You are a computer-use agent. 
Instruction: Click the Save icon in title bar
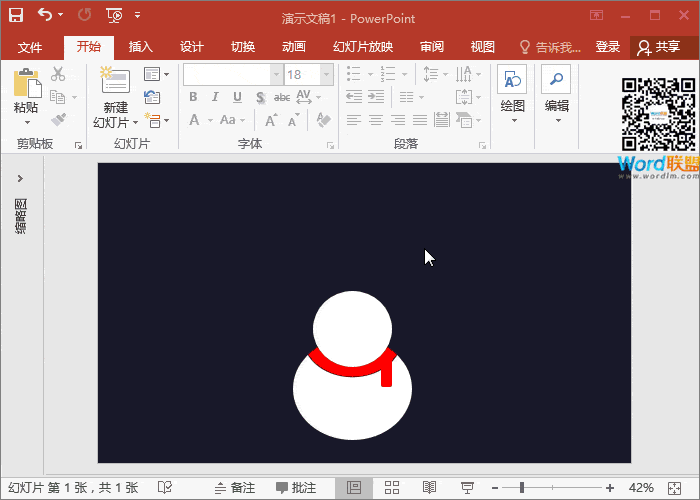[14, 15]
